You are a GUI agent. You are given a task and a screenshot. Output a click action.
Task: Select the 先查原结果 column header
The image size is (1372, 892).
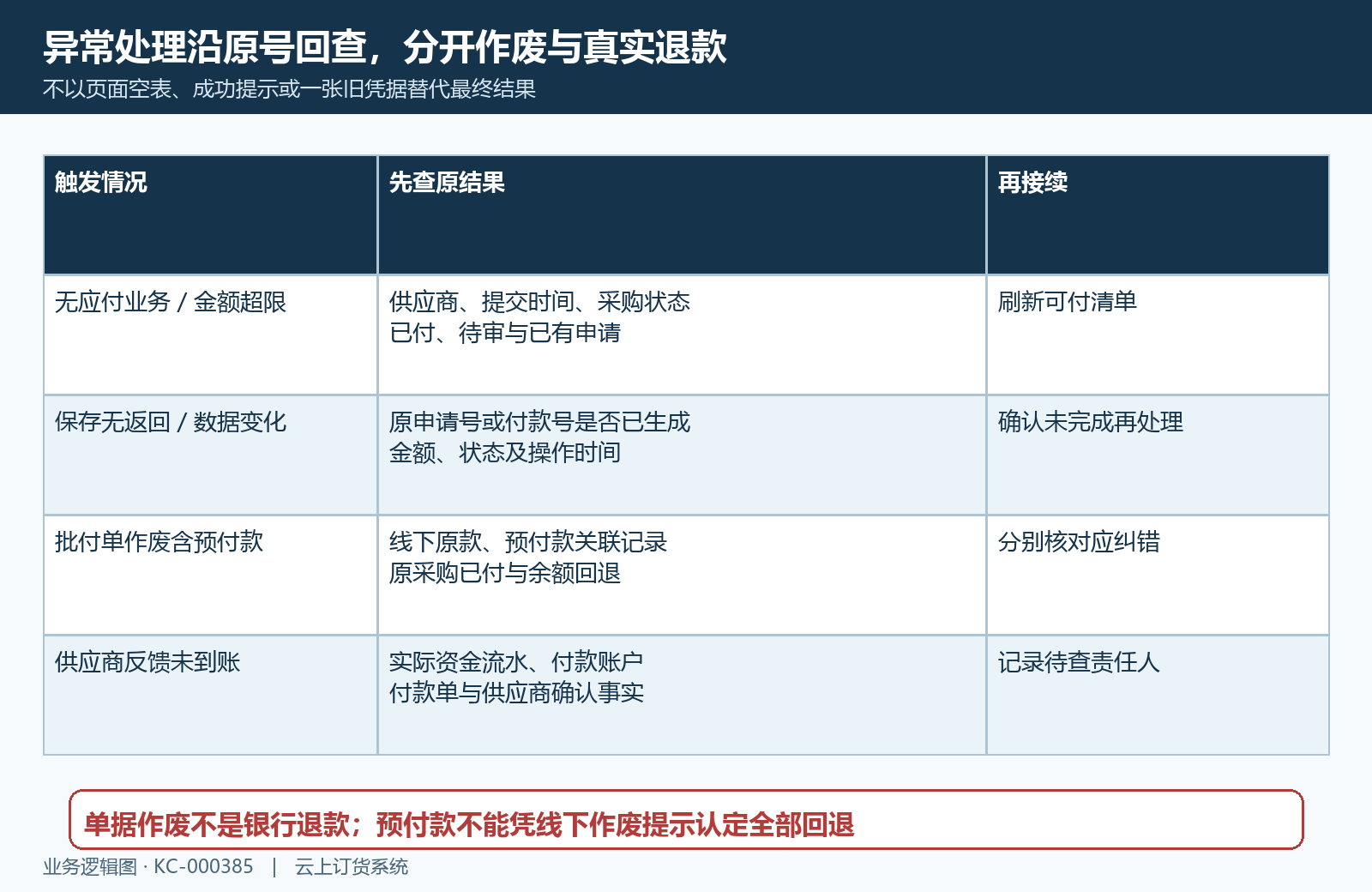682,214
